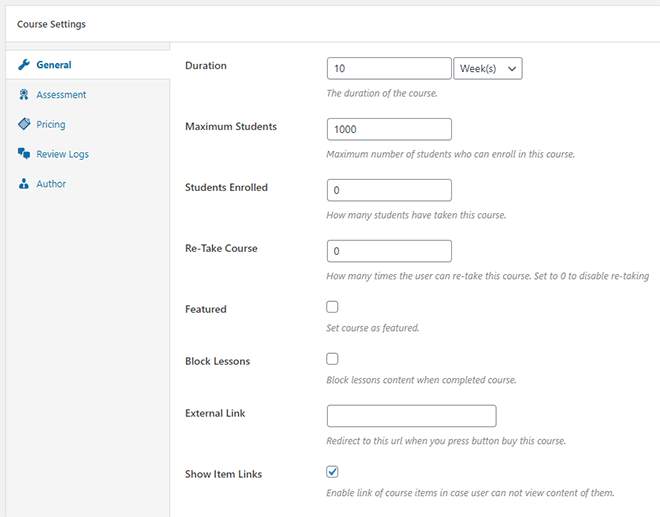Screen dimensions: 660x517
Task: Focus the Maximum Students input field
Action: click(389, 129)
